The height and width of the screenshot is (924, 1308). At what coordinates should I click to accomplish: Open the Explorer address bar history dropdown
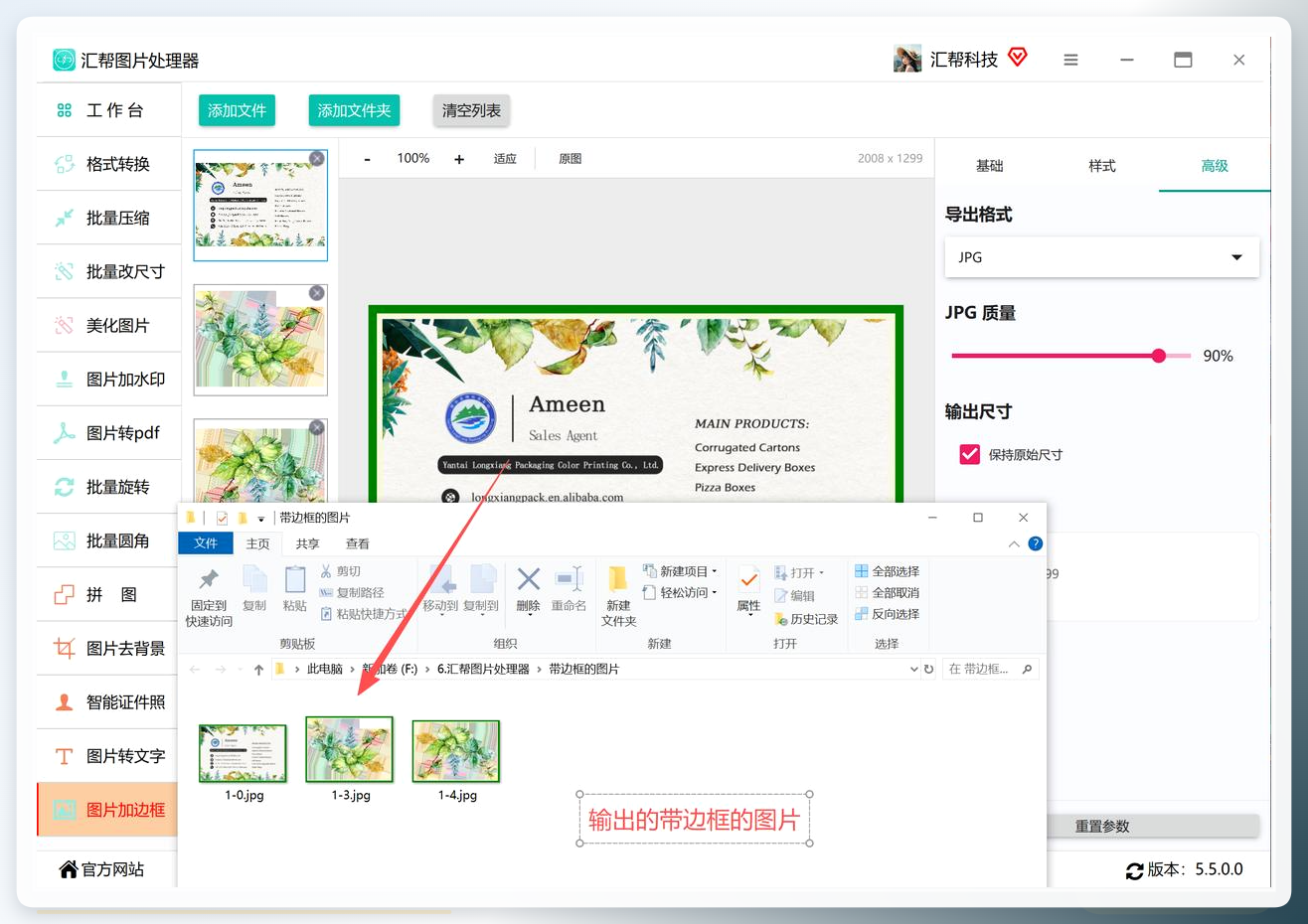coord(914,670)
